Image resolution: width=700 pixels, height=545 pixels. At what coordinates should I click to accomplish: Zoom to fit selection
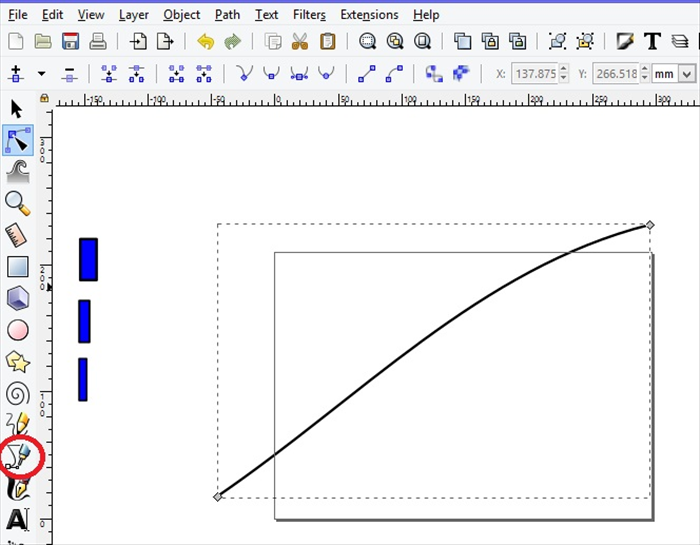tap(368, 42)
